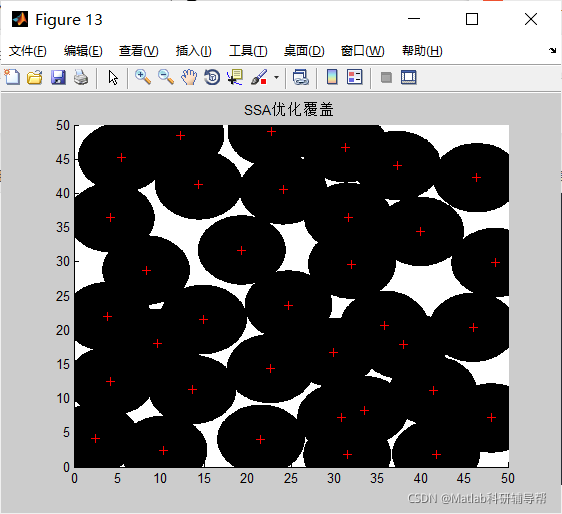The width and height of the screenshot is (562, 514).
Task: Click the plot title SSA优化覆盖
Action: pos(289,110)
